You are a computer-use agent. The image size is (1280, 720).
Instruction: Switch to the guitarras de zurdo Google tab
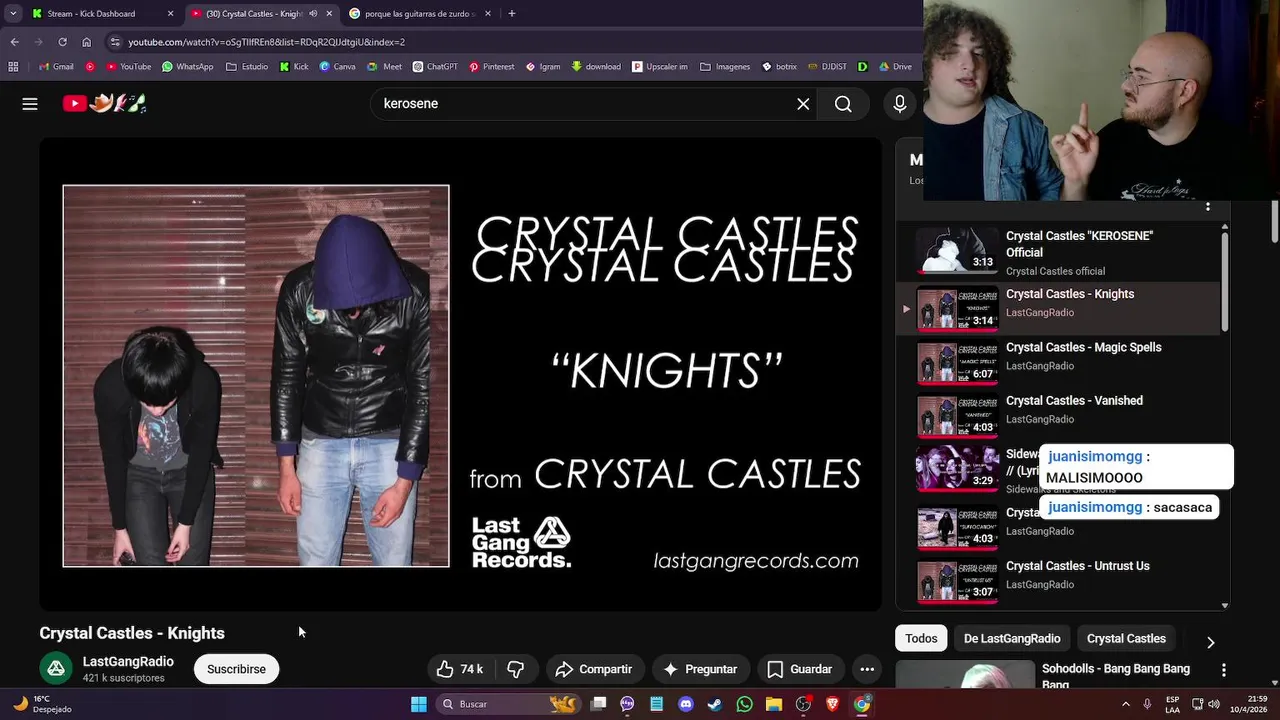tap(419, 14)
